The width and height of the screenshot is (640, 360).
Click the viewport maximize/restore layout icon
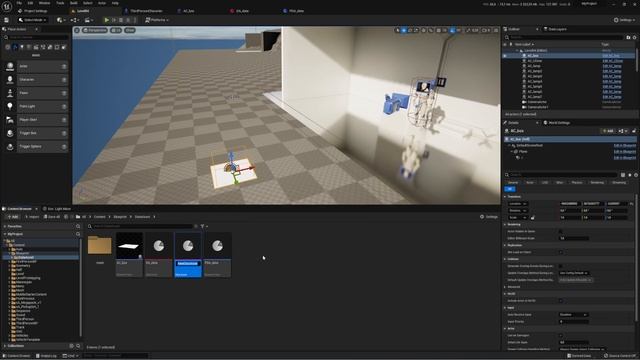click(496, 30)
